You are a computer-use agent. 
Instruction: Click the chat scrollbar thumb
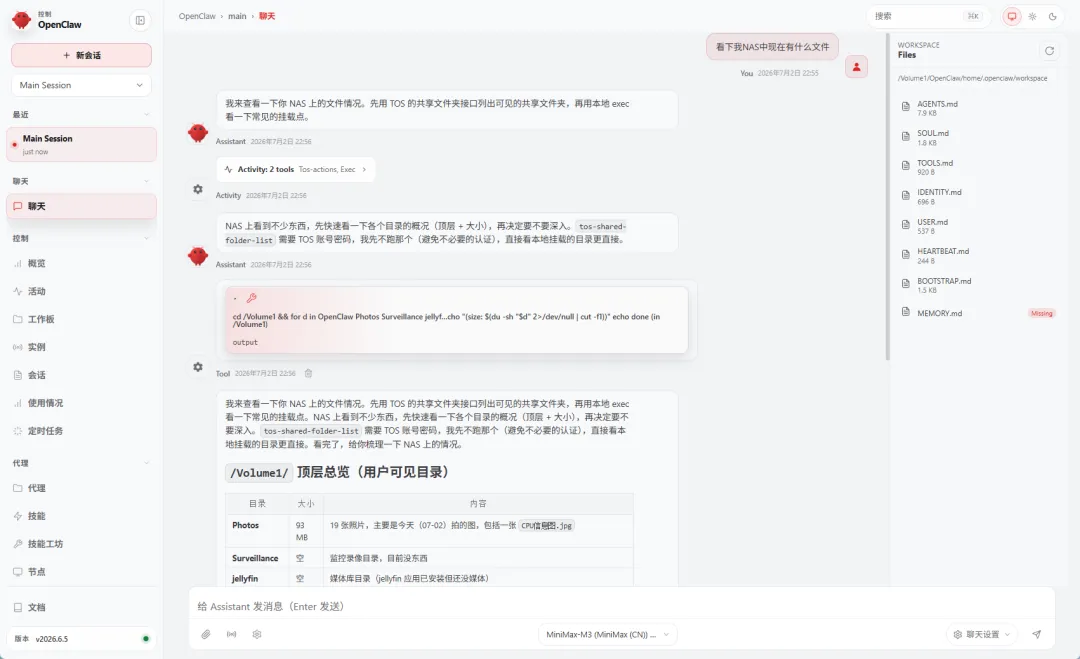888,196
